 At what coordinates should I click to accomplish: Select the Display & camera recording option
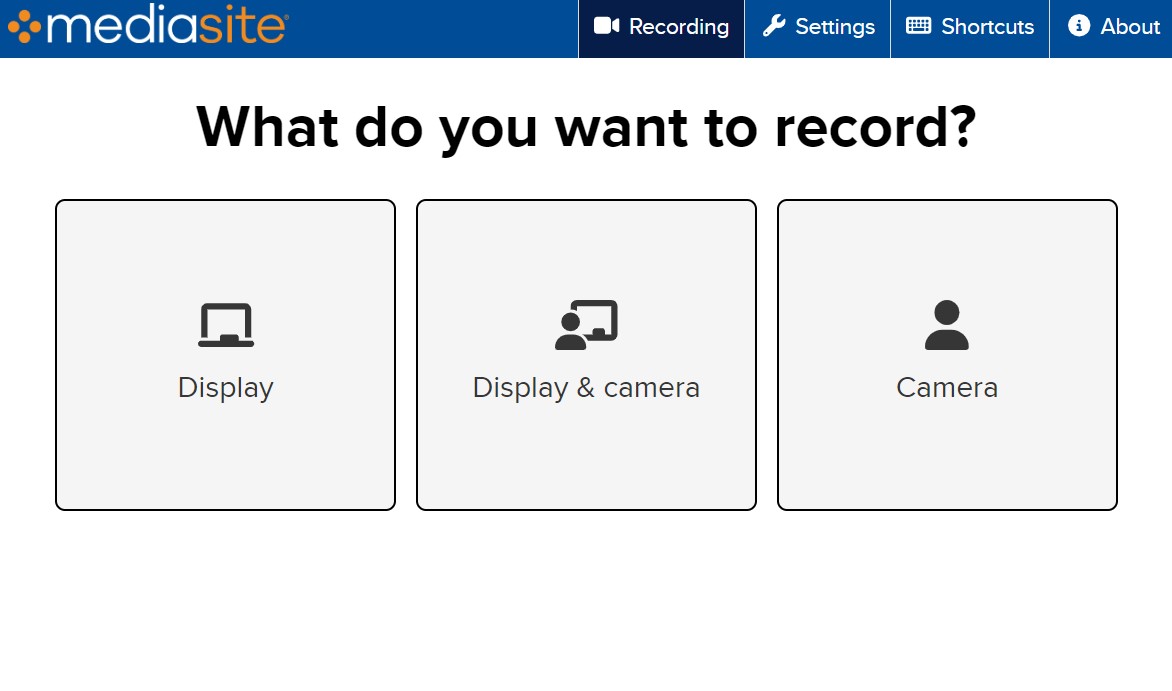coord(586,354)
